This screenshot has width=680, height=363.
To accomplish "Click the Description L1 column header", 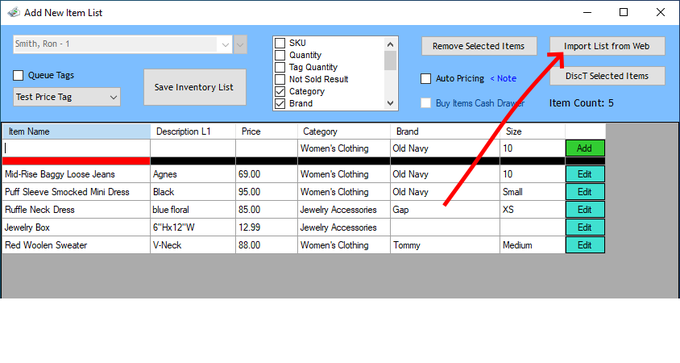I will (x=193, y=131).
